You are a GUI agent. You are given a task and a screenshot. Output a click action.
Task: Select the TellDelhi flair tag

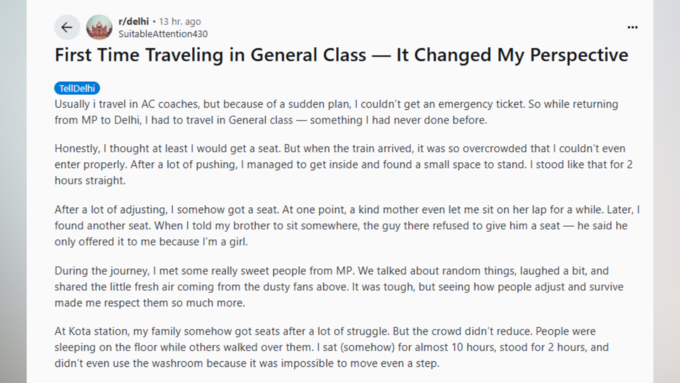click(77, 88)
